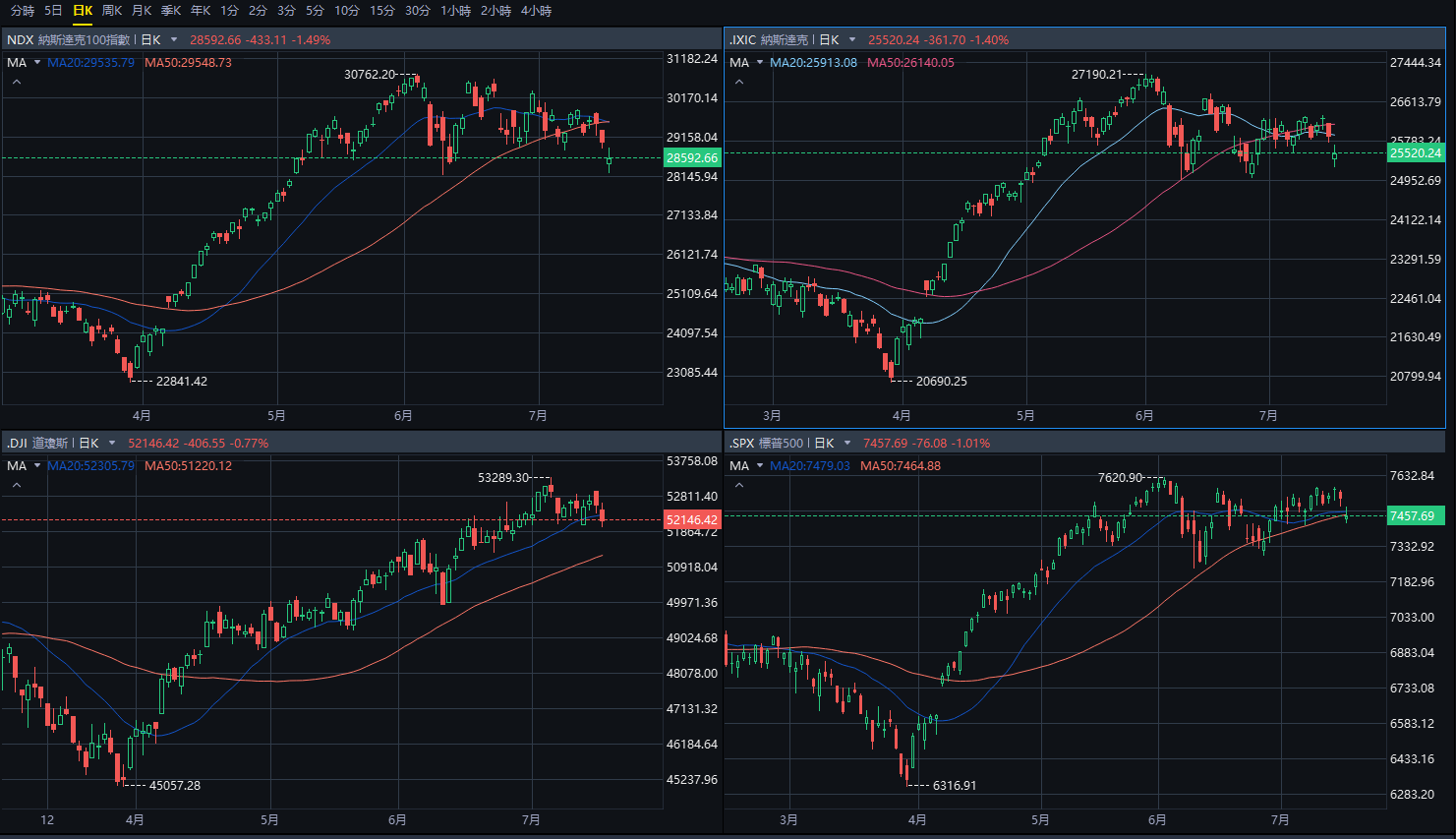
Task: Expand MA indicator menu in NDX chart
Action: click(37, 63)
